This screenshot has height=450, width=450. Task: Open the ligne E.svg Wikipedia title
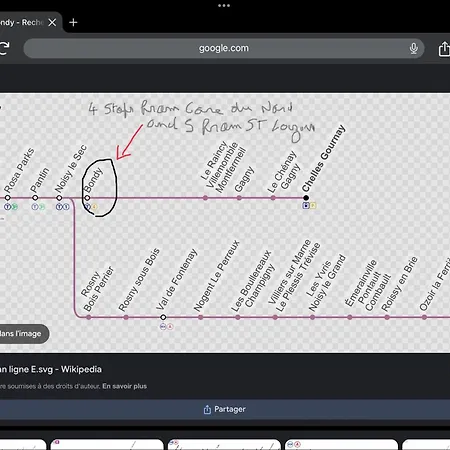pos(51,369)
